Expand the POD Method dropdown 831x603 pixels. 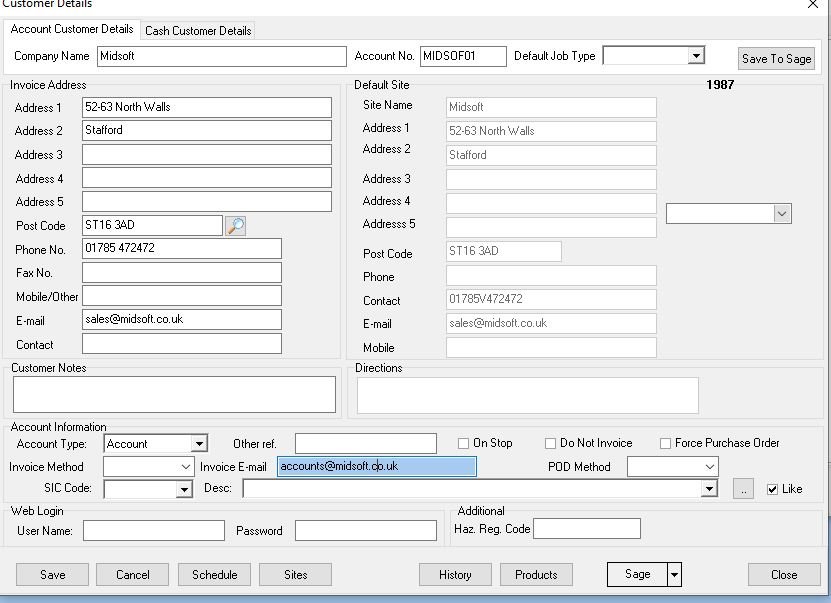[x=710, y=467]
